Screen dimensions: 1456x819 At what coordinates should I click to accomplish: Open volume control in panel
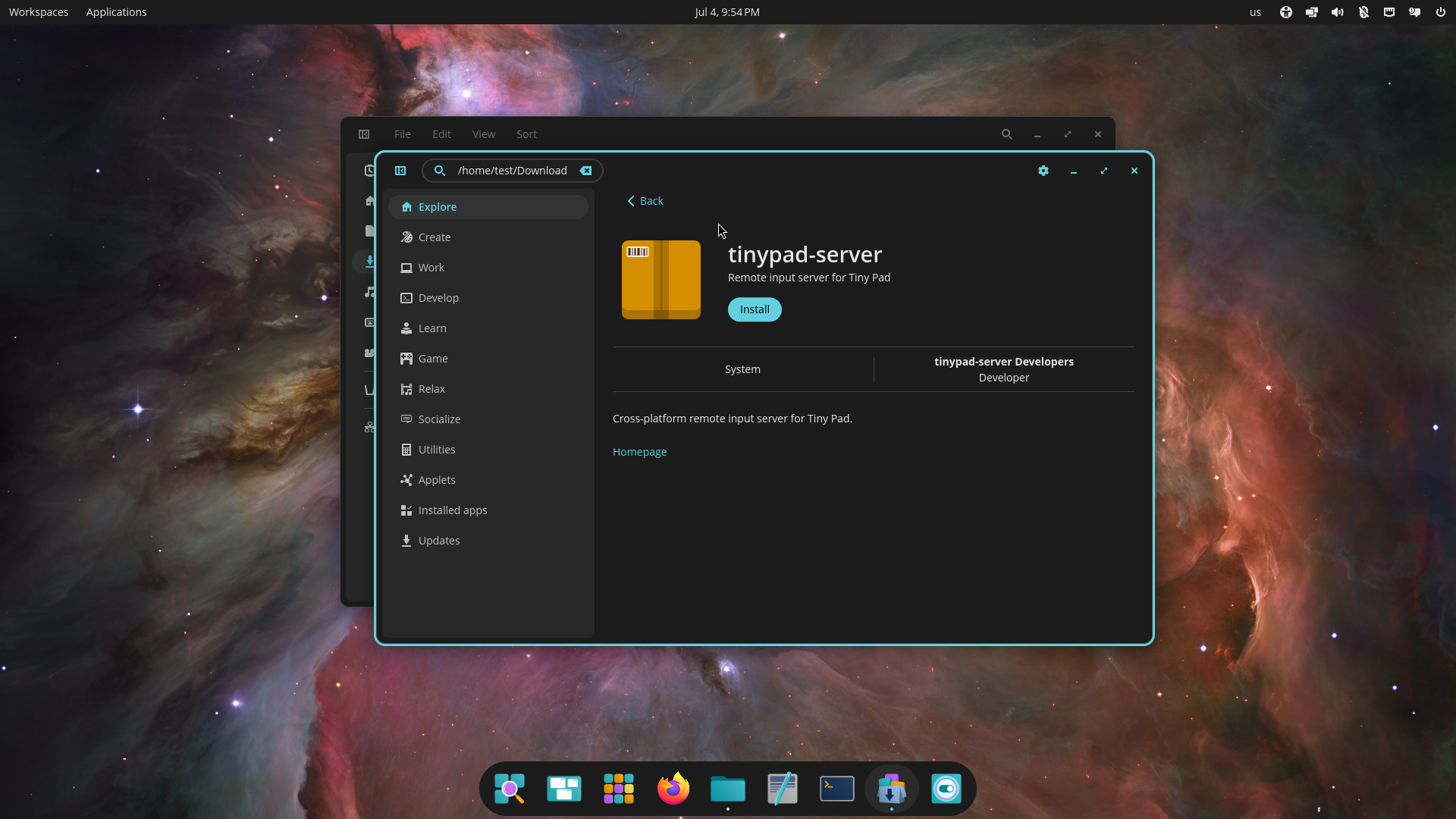tap(1338, 12)
